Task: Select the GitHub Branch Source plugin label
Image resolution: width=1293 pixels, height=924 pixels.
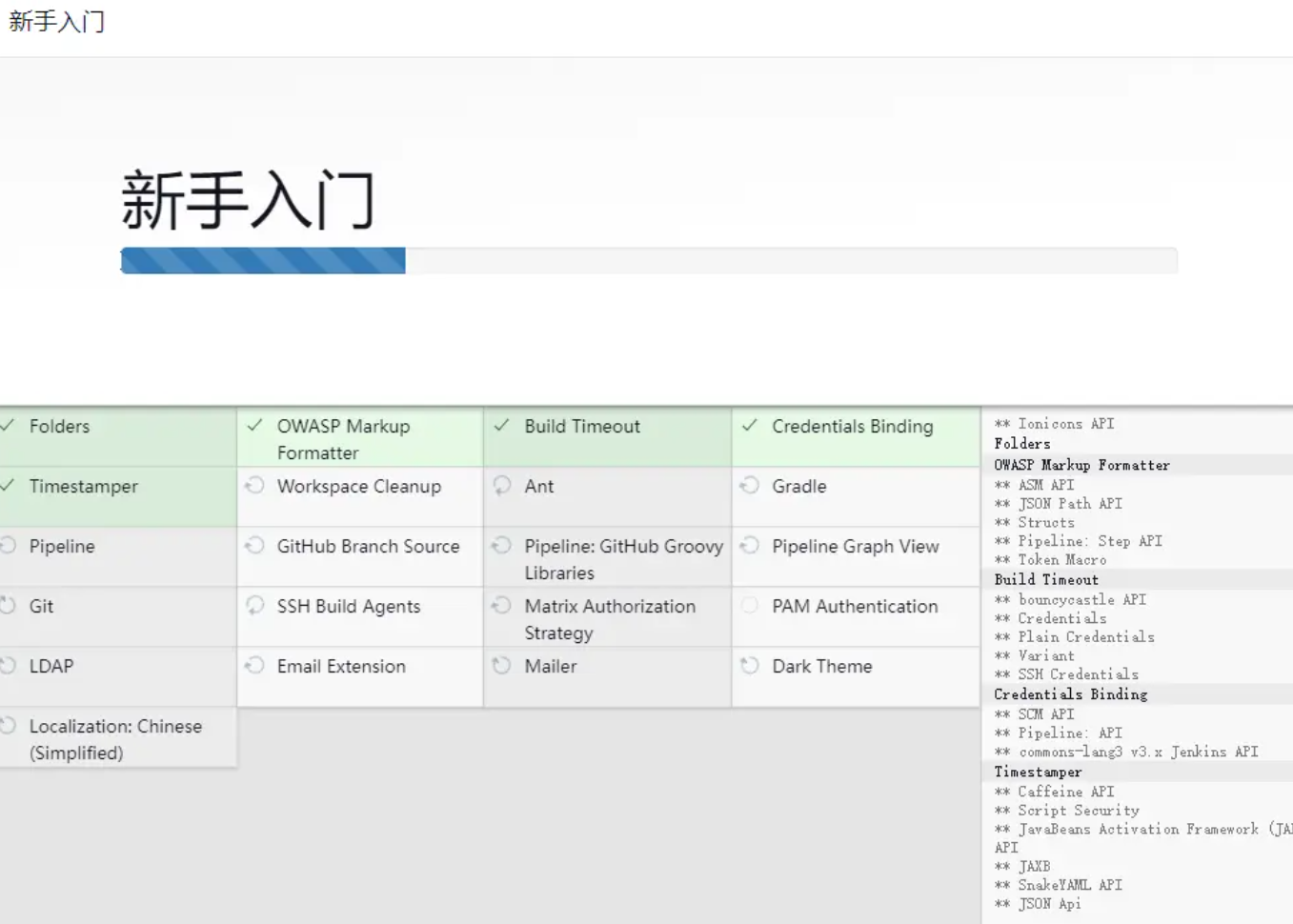Action: tap(369, 546)
